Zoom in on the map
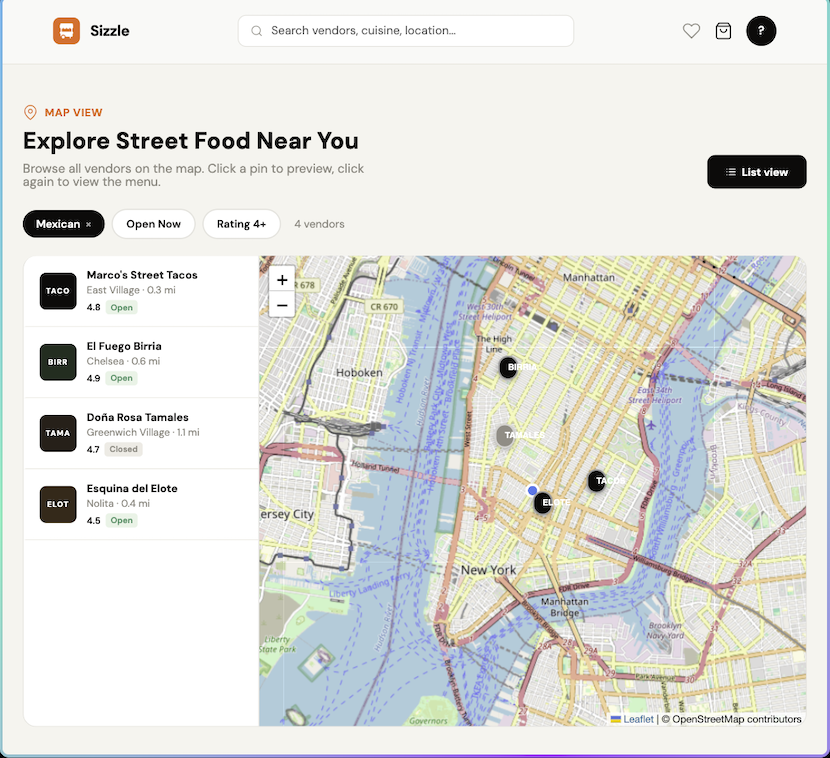The height and width of the screenshot is (758, 830). (282, 279)
